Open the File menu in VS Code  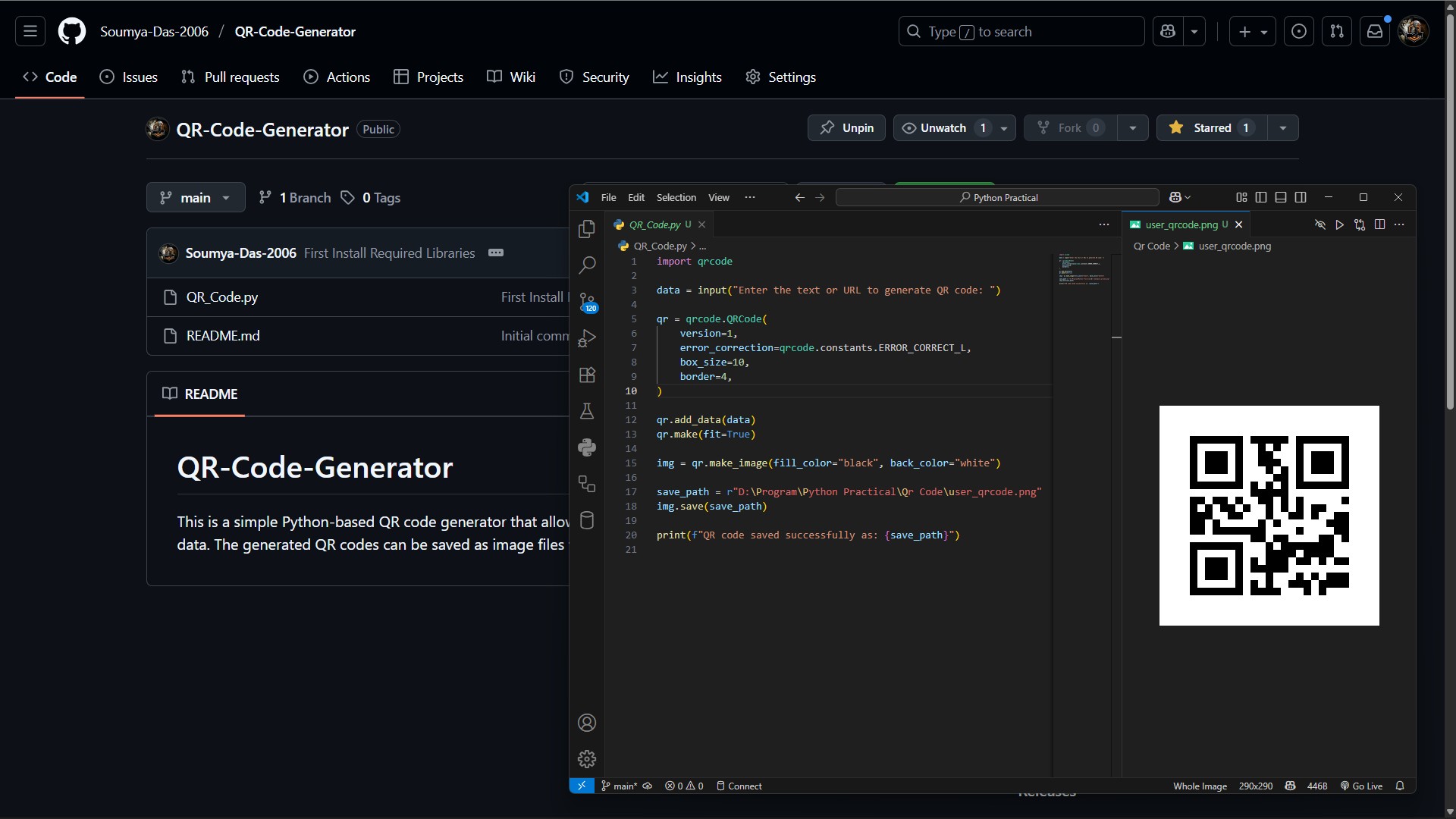point(609,197)
